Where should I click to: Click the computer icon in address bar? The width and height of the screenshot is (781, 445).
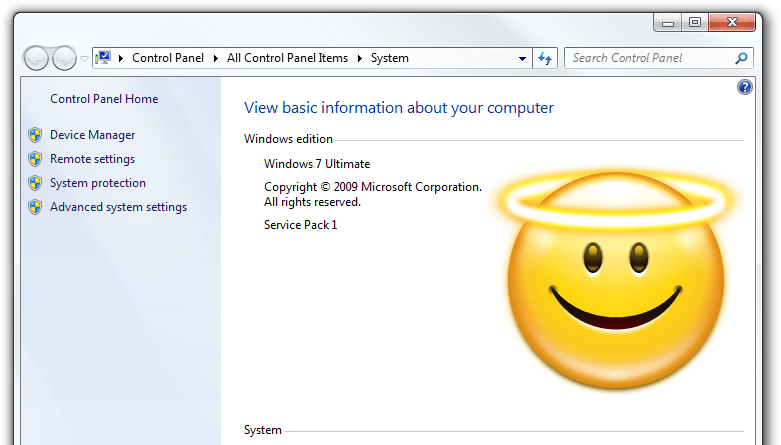coord(103,58)
